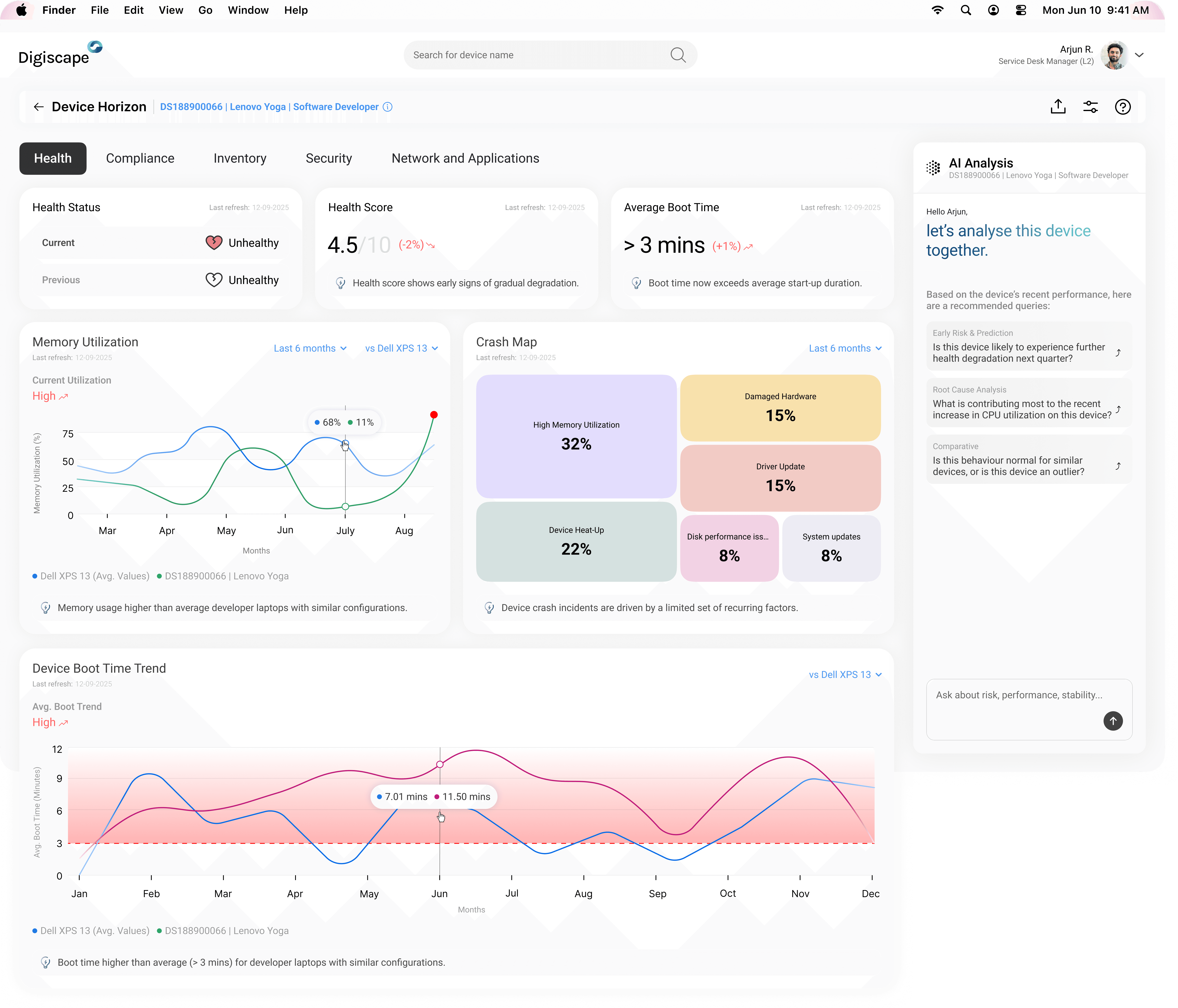
Task: Switch to the Security tab
Action: point(329,158)
